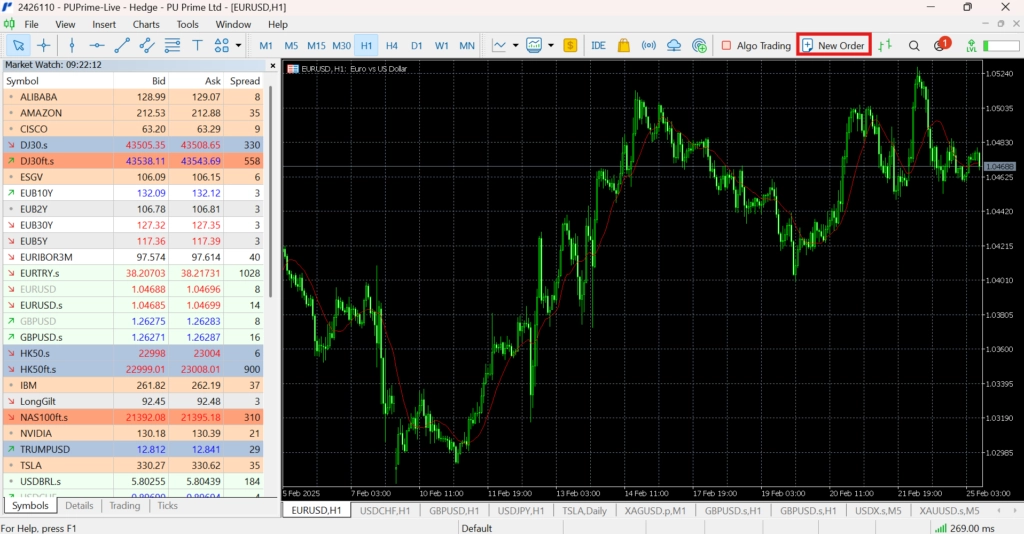The height and width of the screenshot is (534, 1024).
Task: Sort Market Watch by Symbol column
Action: pos(57,81)
